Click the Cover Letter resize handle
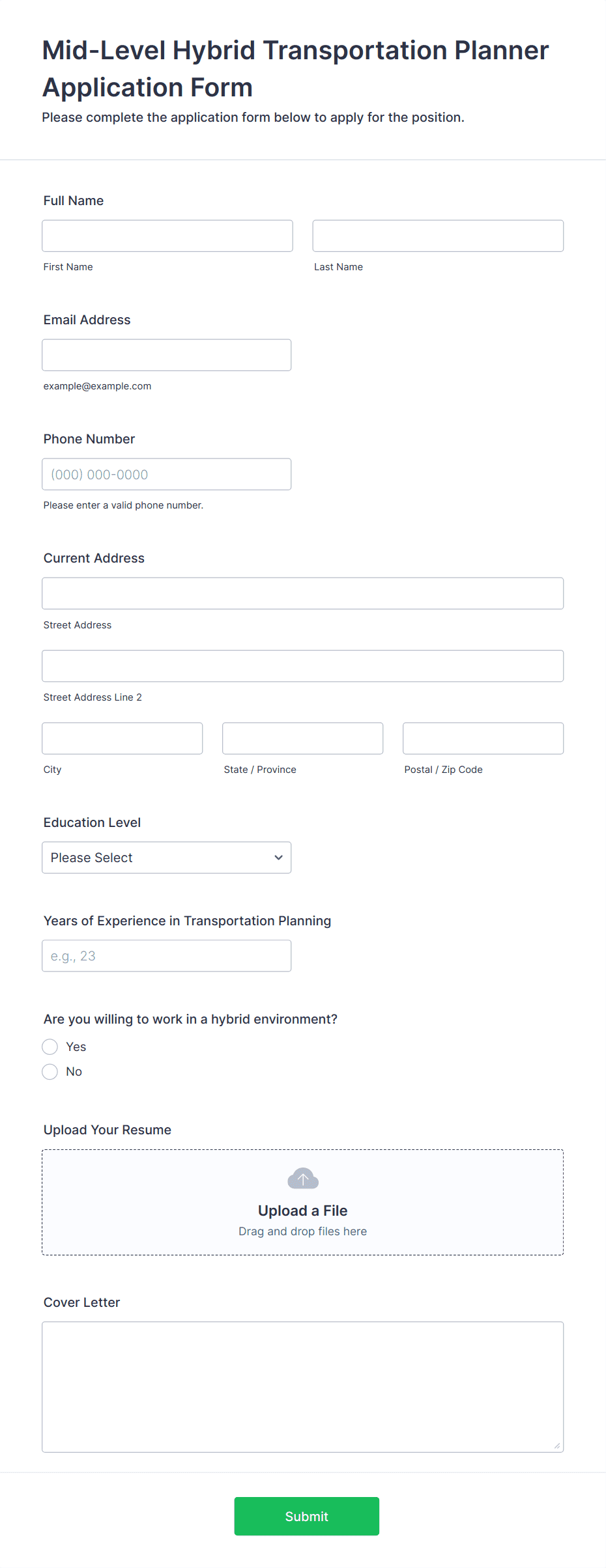This screenshot has height=1568, width=606. (557, 1446)
